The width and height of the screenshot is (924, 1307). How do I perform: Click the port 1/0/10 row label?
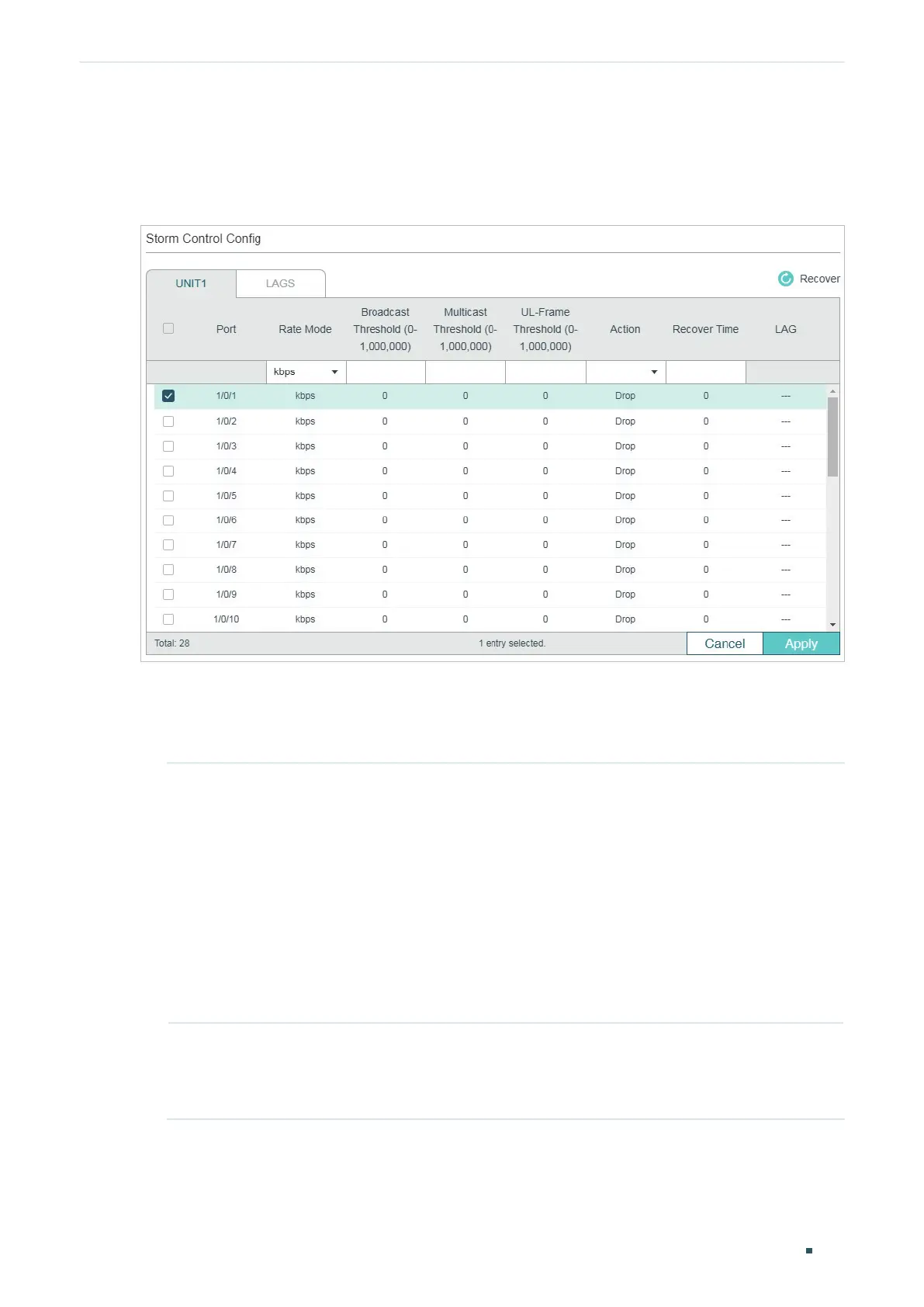tap(227, 619)
